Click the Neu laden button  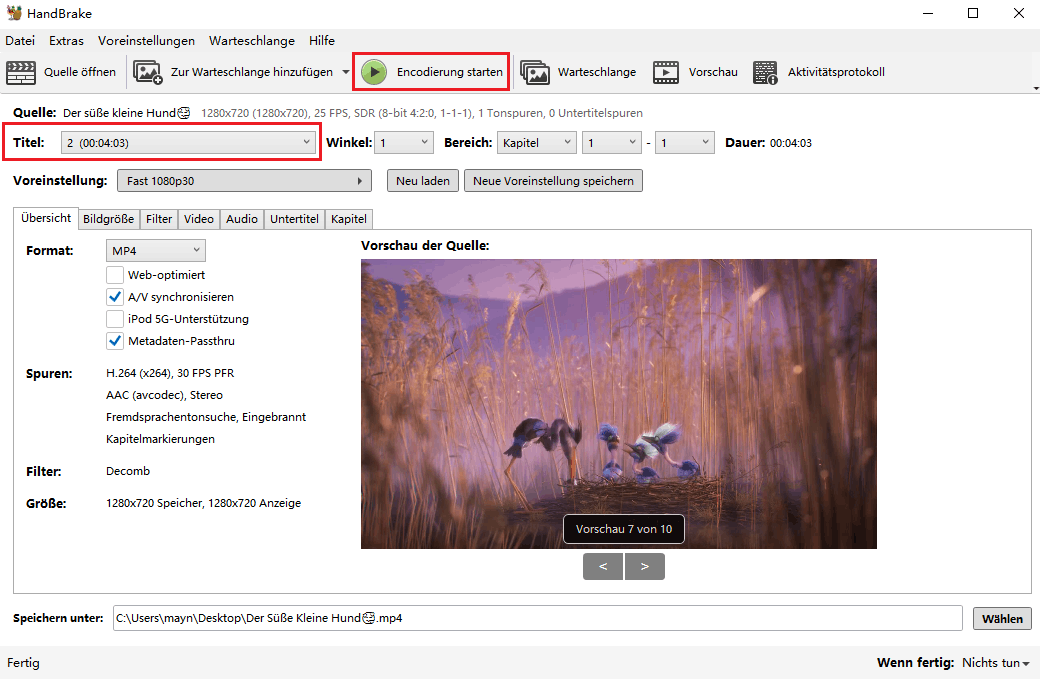[422, 181]
